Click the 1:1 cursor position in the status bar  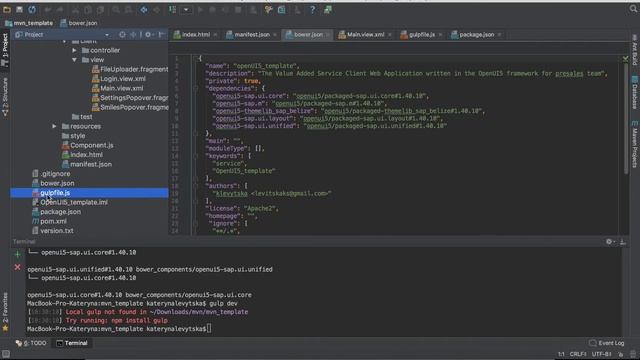(x=561, y=354)
